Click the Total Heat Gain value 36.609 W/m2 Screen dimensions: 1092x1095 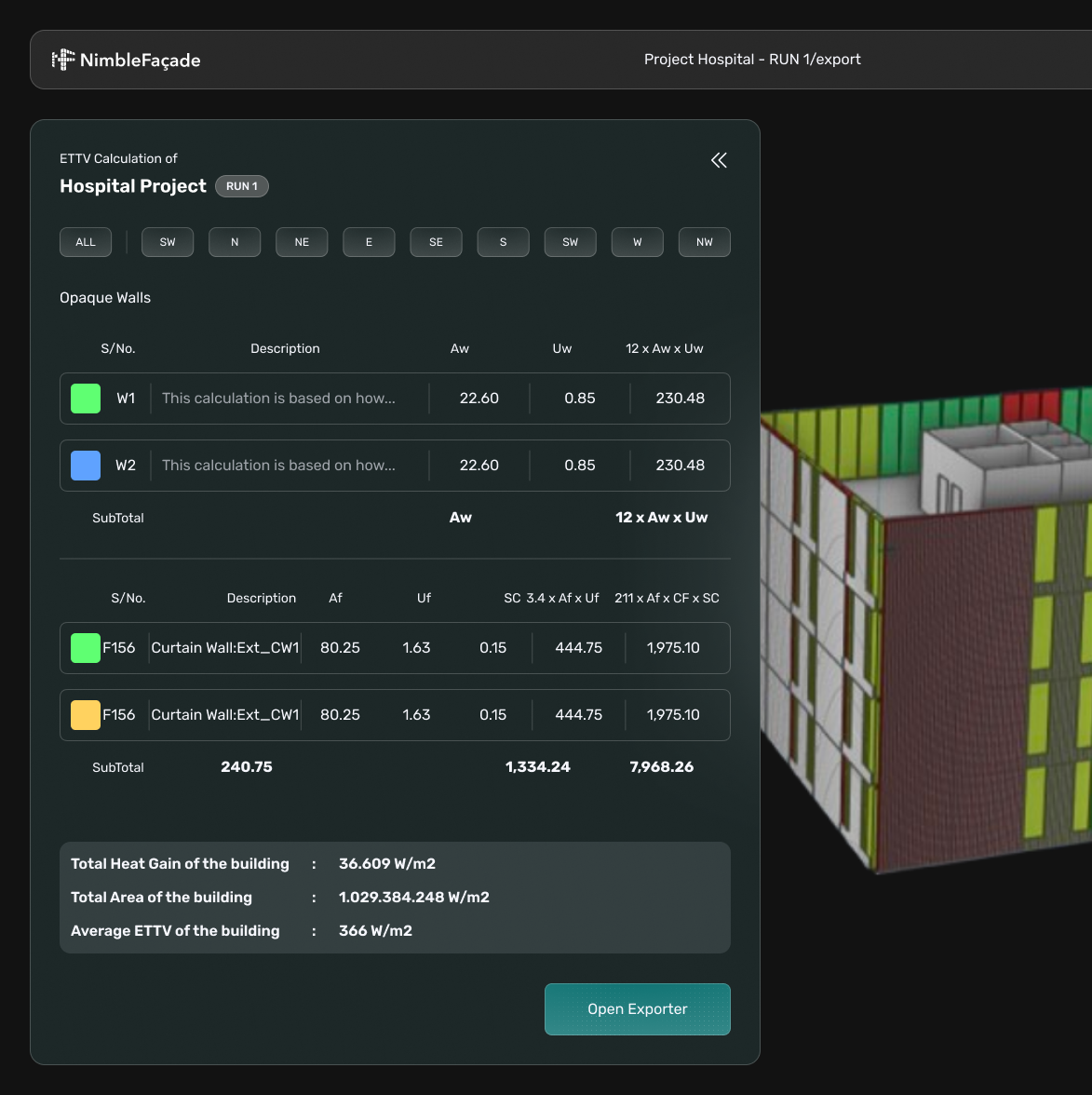click(387, 864)
